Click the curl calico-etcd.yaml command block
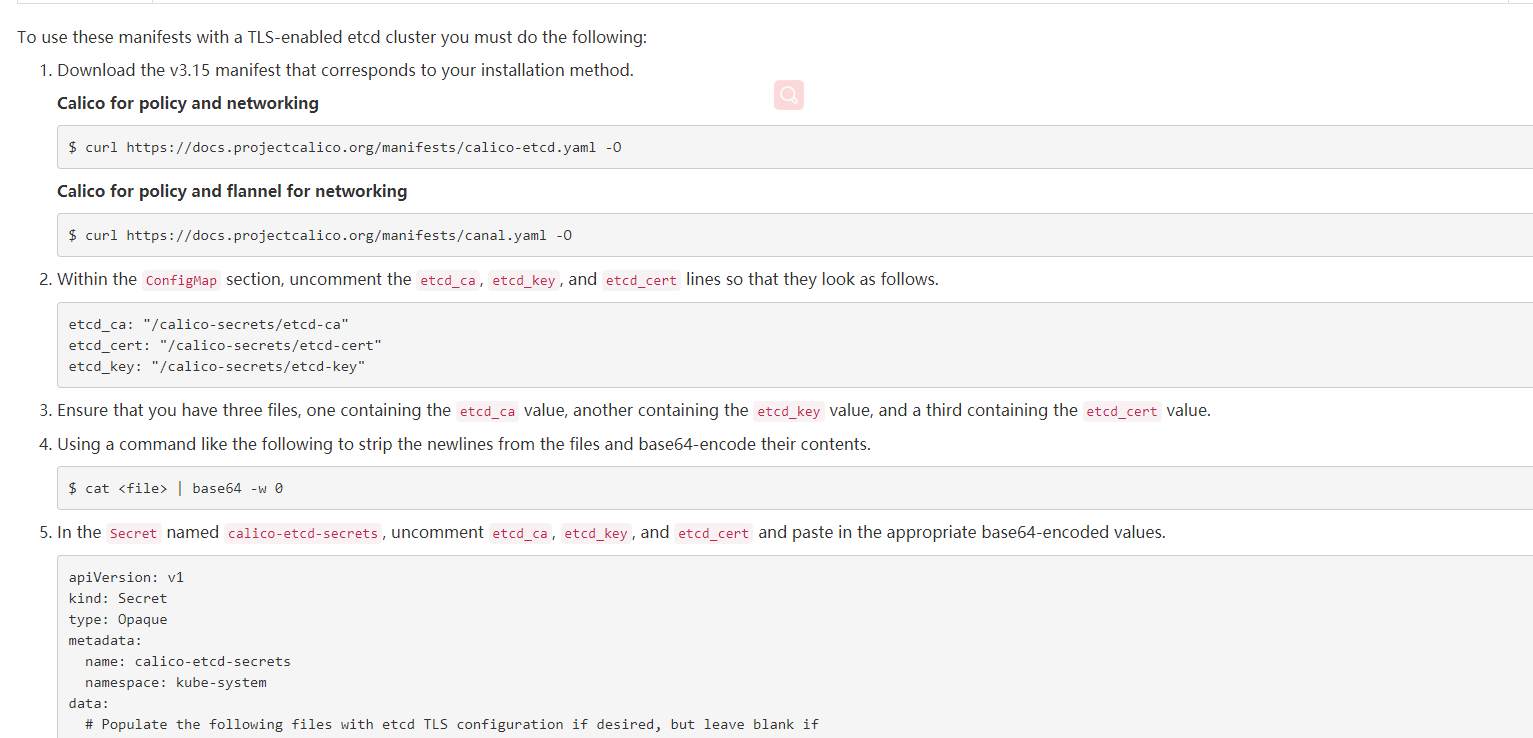The height and width of the screenshot is (738, 1533). (345, 147)
